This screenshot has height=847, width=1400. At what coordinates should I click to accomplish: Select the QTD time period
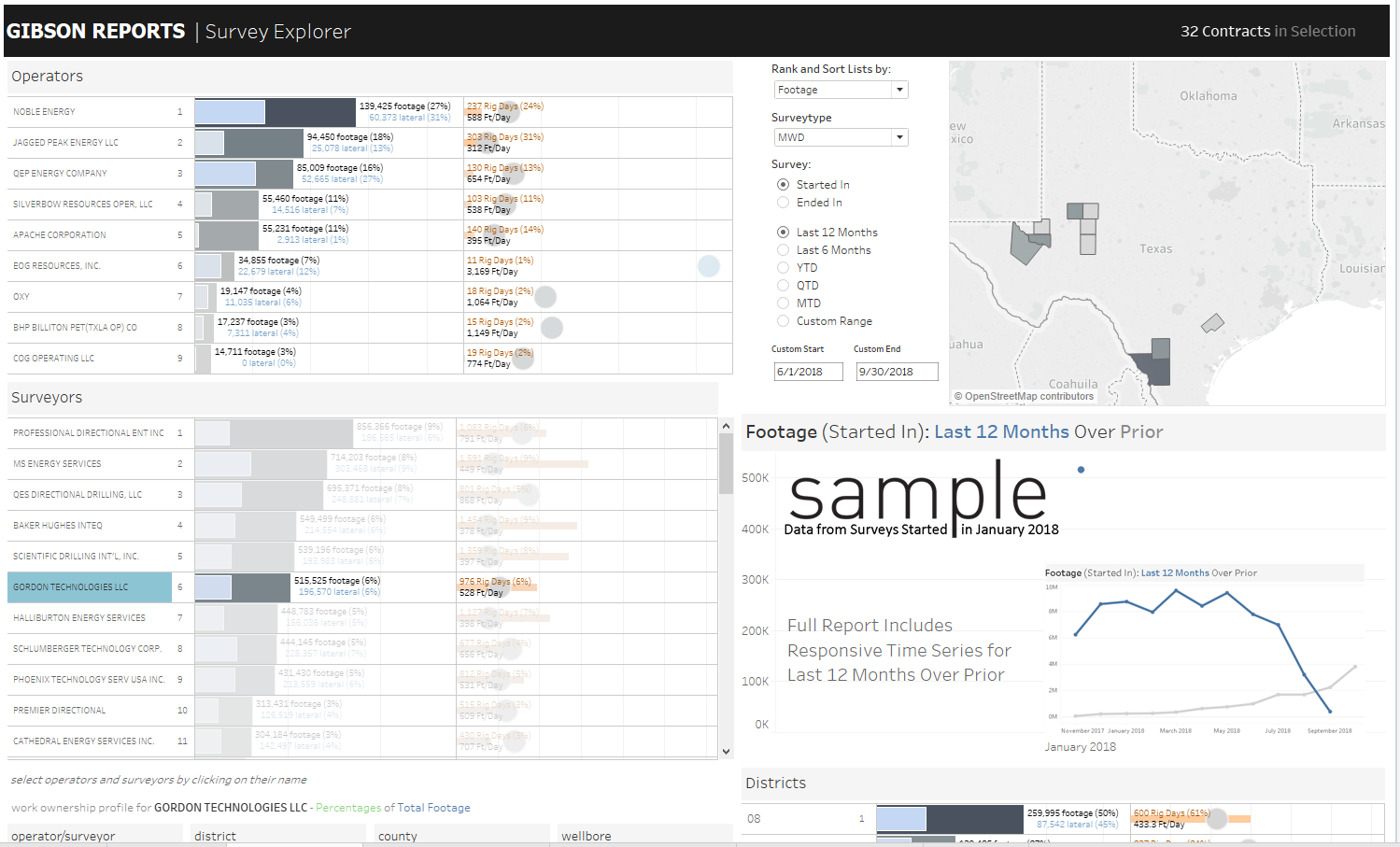783,286
